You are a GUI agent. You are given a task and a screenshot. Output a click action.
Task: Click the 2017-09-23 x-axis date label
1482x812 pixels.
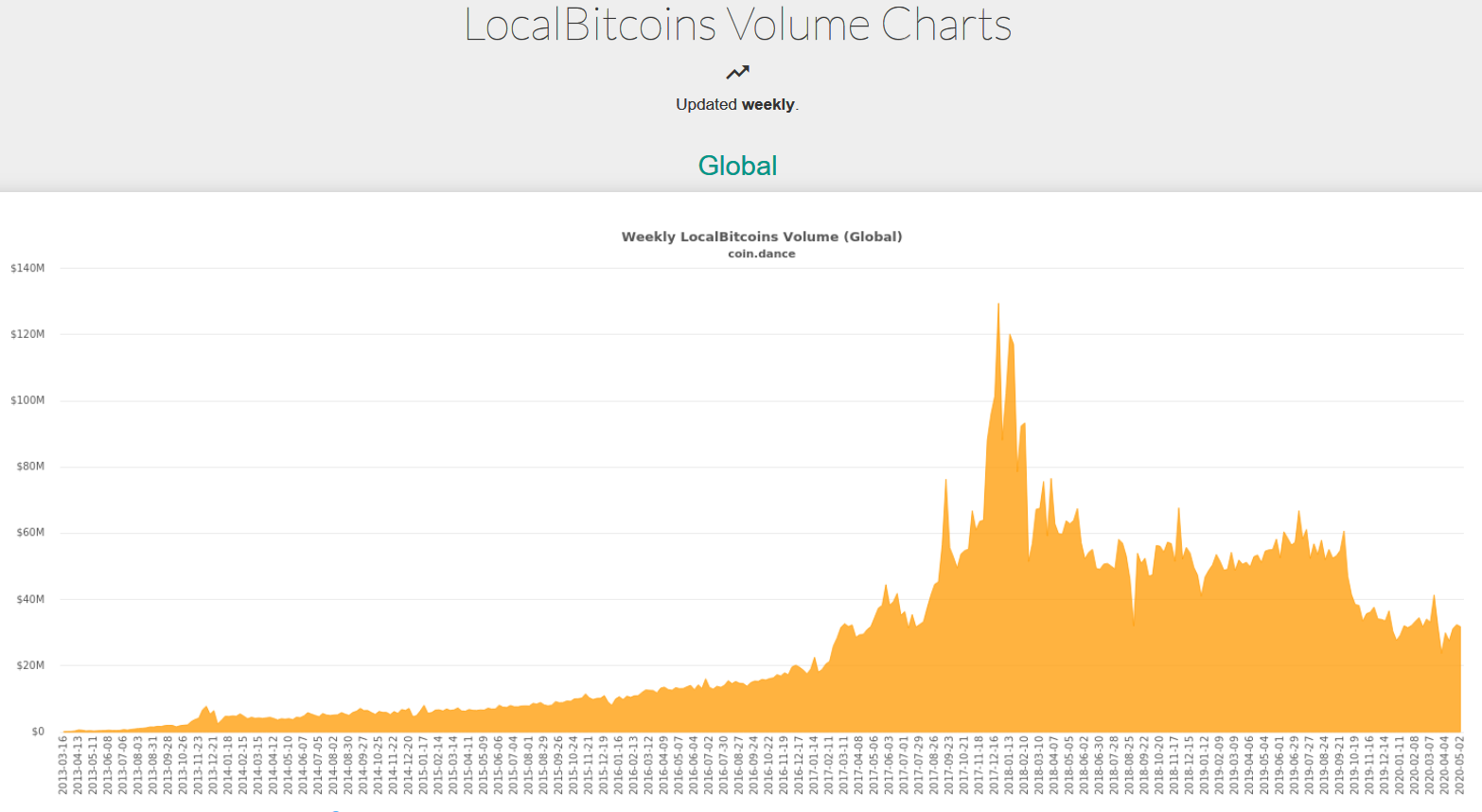(949, 766)
